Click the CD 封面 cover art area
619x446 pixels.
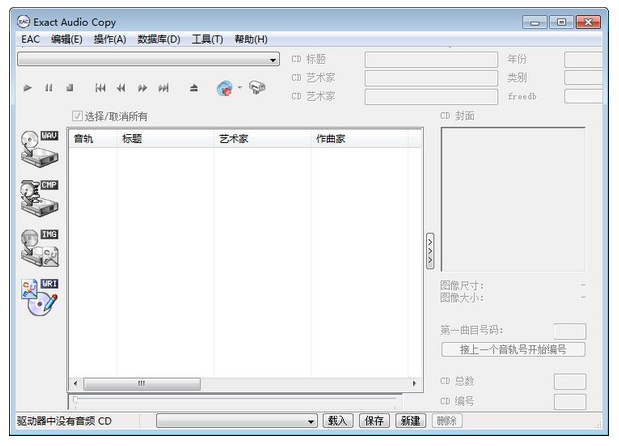pos(513,199)
